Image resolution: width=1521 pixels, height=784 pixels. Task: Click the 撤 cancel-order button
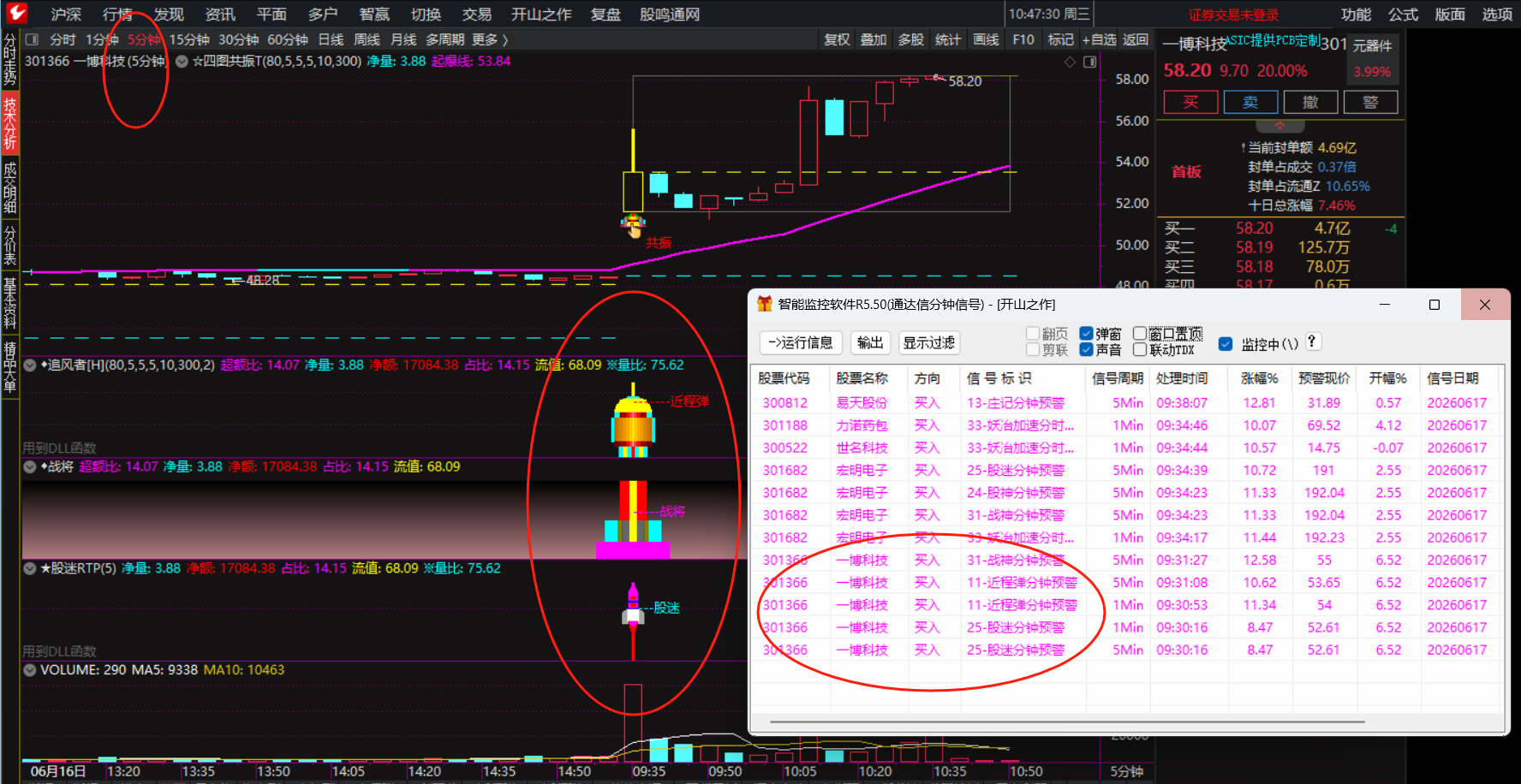click(x=1310, y=102)
